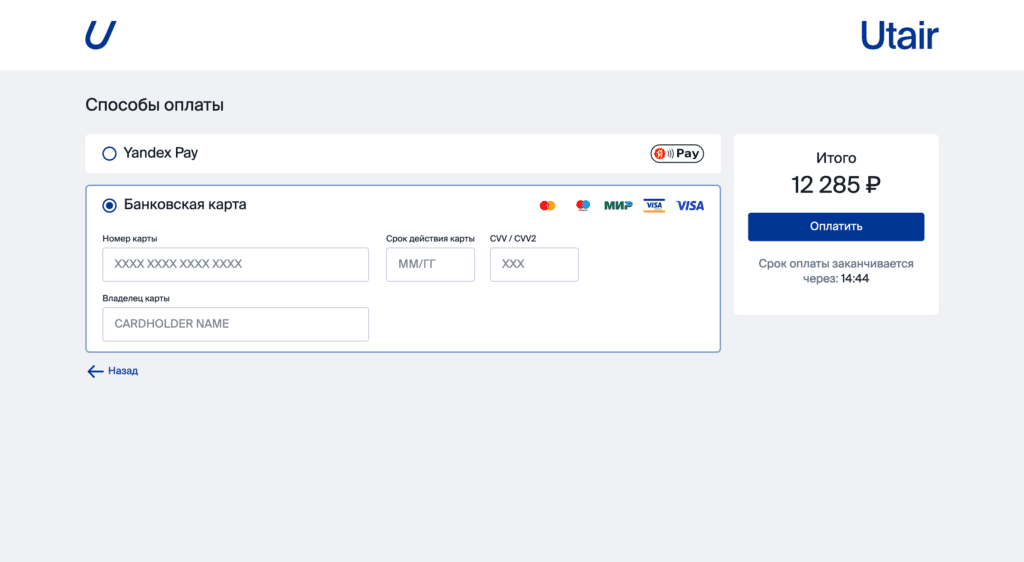Click the blue VISA logo
The width and height of the screenshot is (1024, 562).
[x=690, y=206]
